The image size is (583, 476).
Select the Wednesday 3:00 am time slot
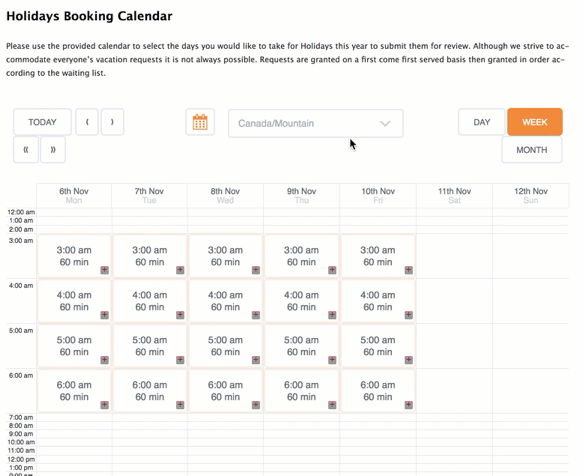tap(225, 256)
